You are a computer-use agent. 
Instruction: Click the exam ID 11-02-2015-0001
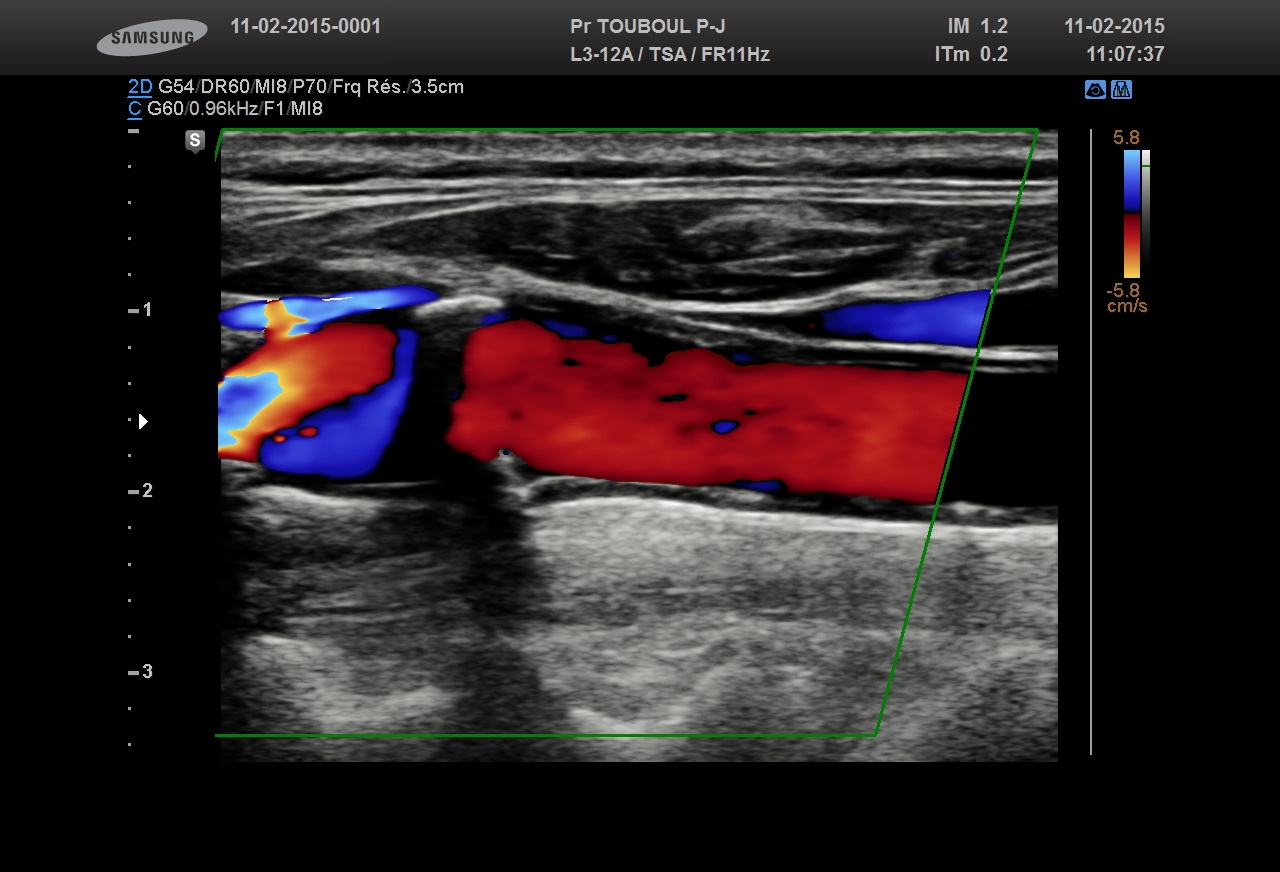point(305,27)
